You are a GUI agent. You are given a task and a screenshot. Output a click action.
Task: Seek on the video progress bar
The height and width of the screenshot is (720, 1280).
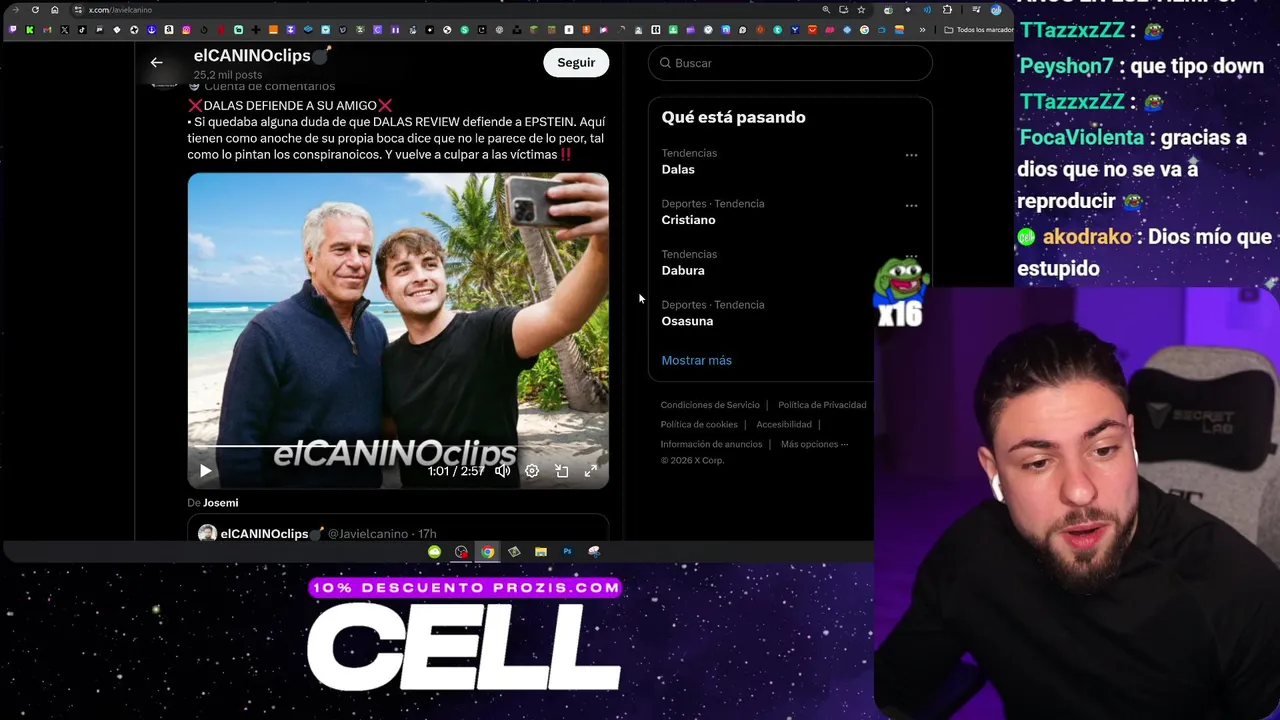(398, 446)
